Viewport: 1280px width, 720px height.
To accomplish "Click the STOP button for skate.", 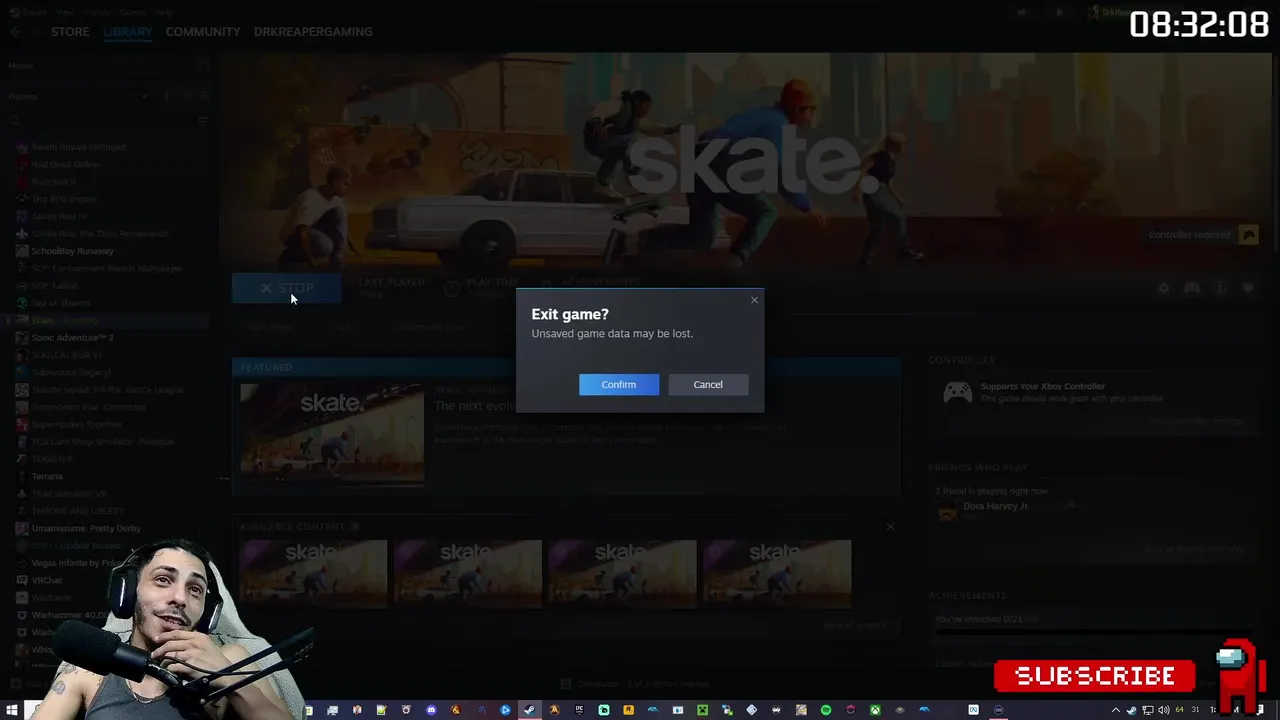I will click(286, 288).
